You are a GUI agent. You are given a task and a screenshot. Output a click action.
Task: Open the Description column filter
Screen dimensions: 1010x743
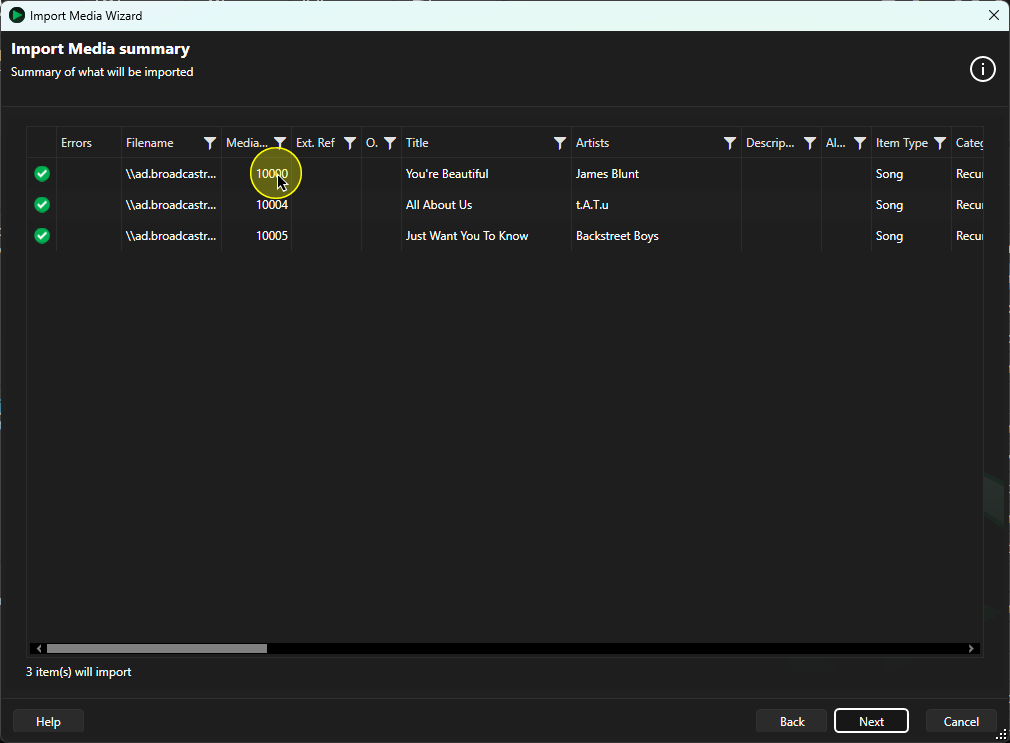(810, 143)
